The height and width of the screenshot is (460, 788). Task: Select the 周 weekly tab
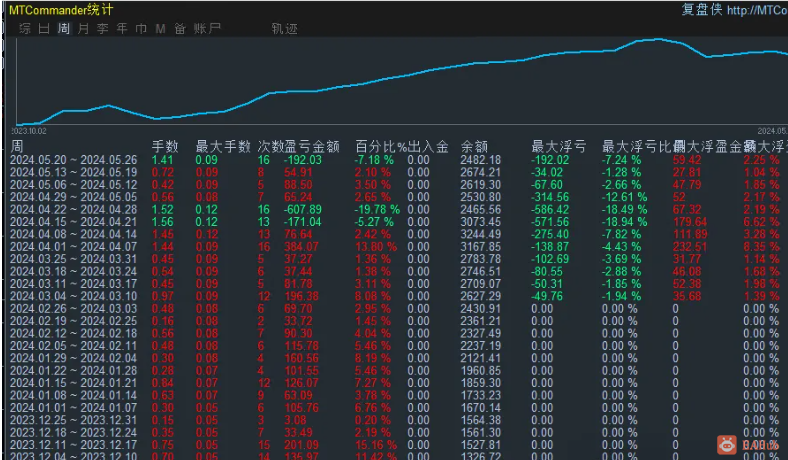(x=64, y=29)
